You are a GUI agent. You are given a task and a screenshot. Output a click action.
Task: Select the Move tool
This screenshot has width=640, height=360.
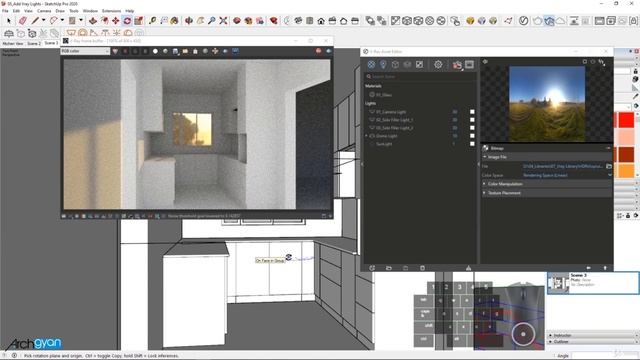point(116,20)
